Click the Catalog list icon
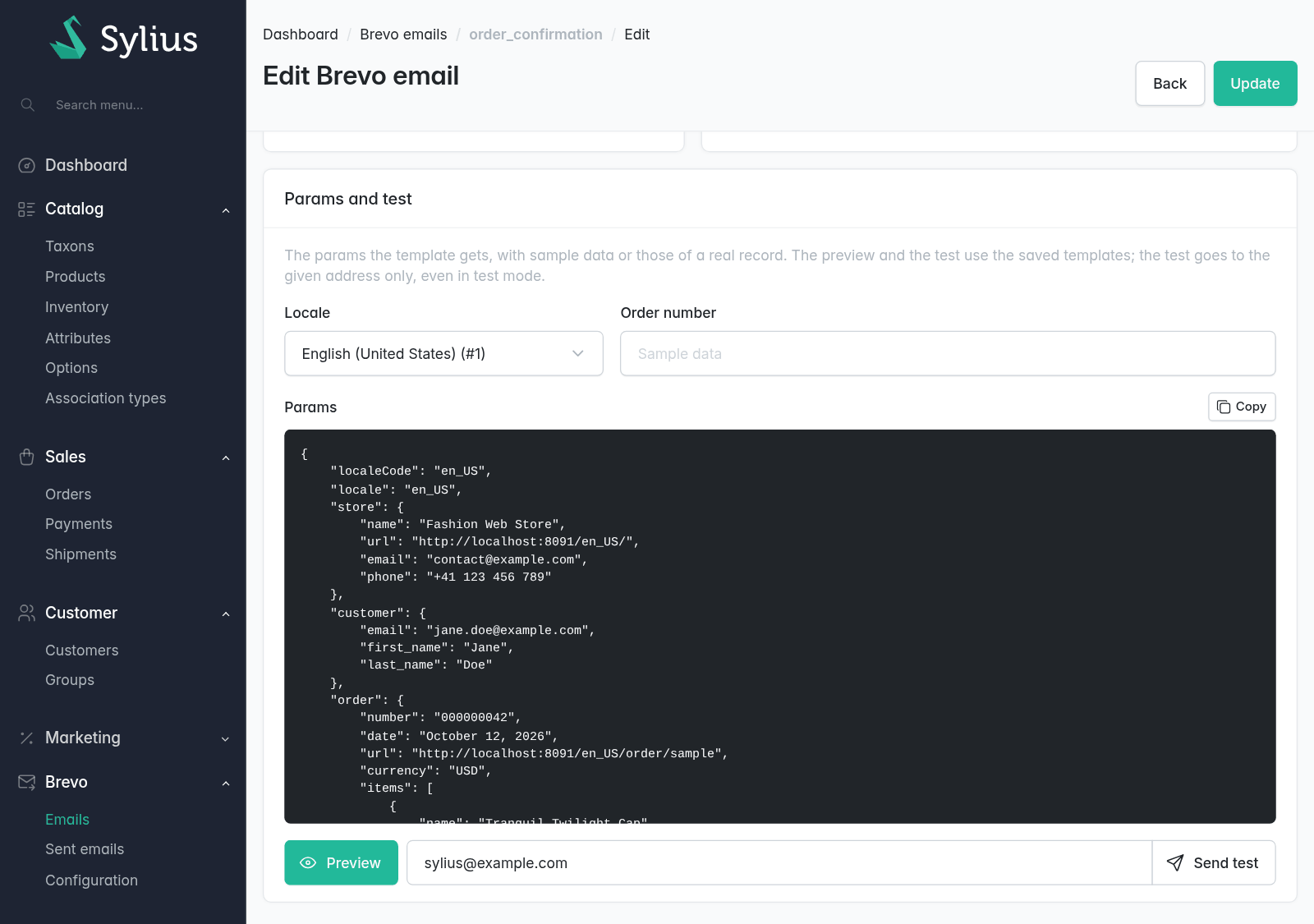 (x=26, y=209)
